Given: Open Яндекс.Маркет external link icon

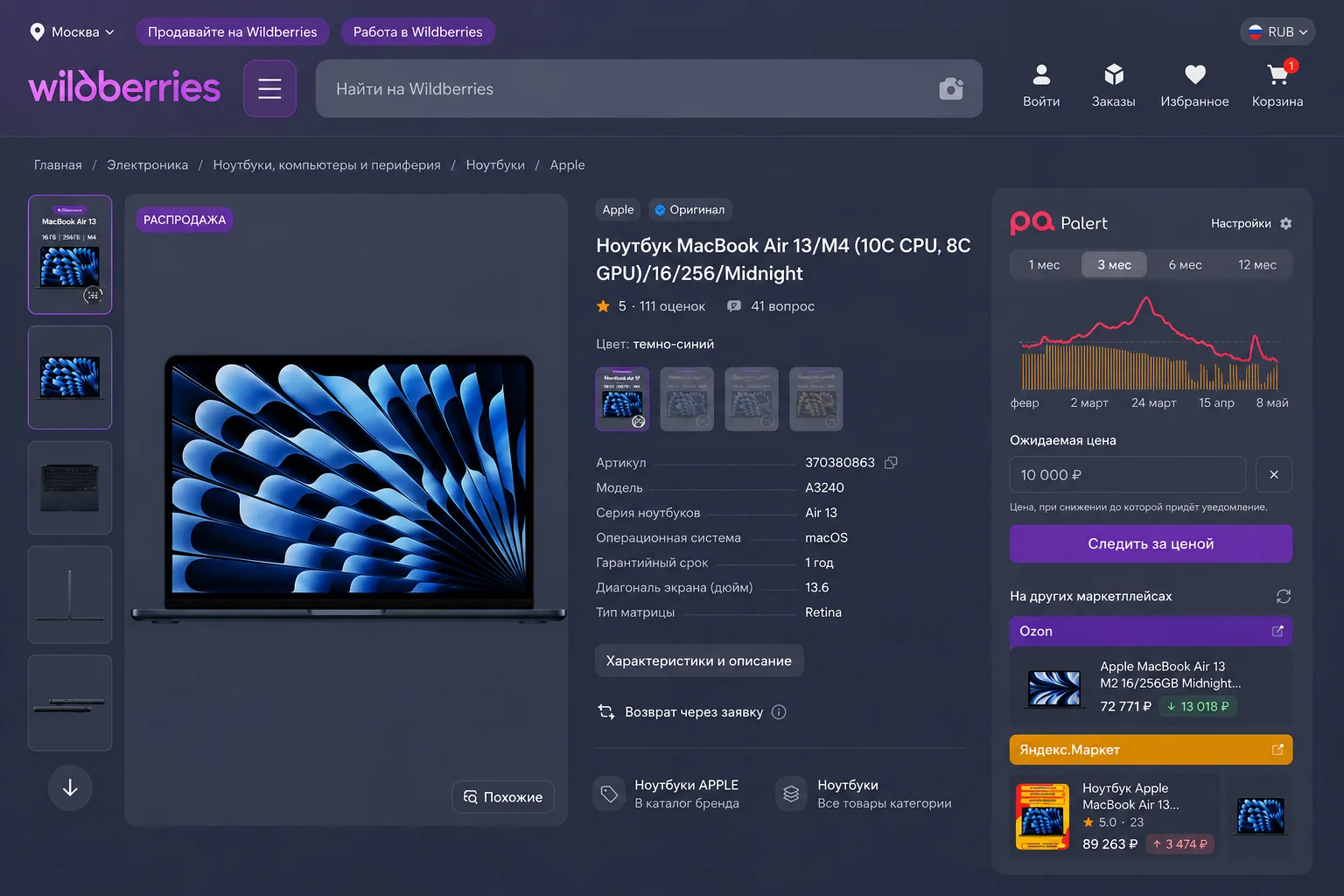Looking at the screenshot, I should click(x=1277, y=750).
